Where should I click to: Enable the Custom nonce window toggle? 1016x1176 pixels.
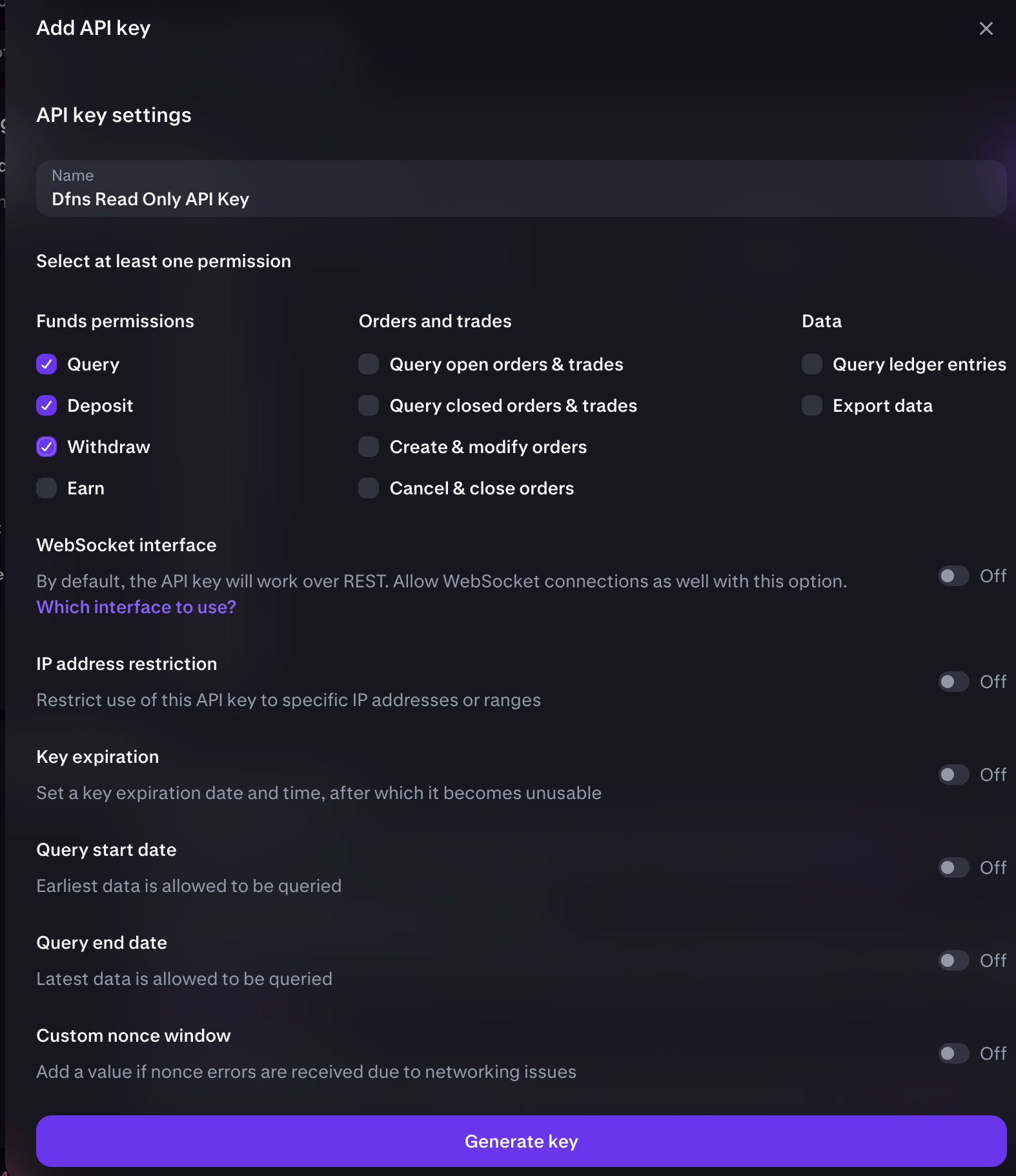point(953,1053)
